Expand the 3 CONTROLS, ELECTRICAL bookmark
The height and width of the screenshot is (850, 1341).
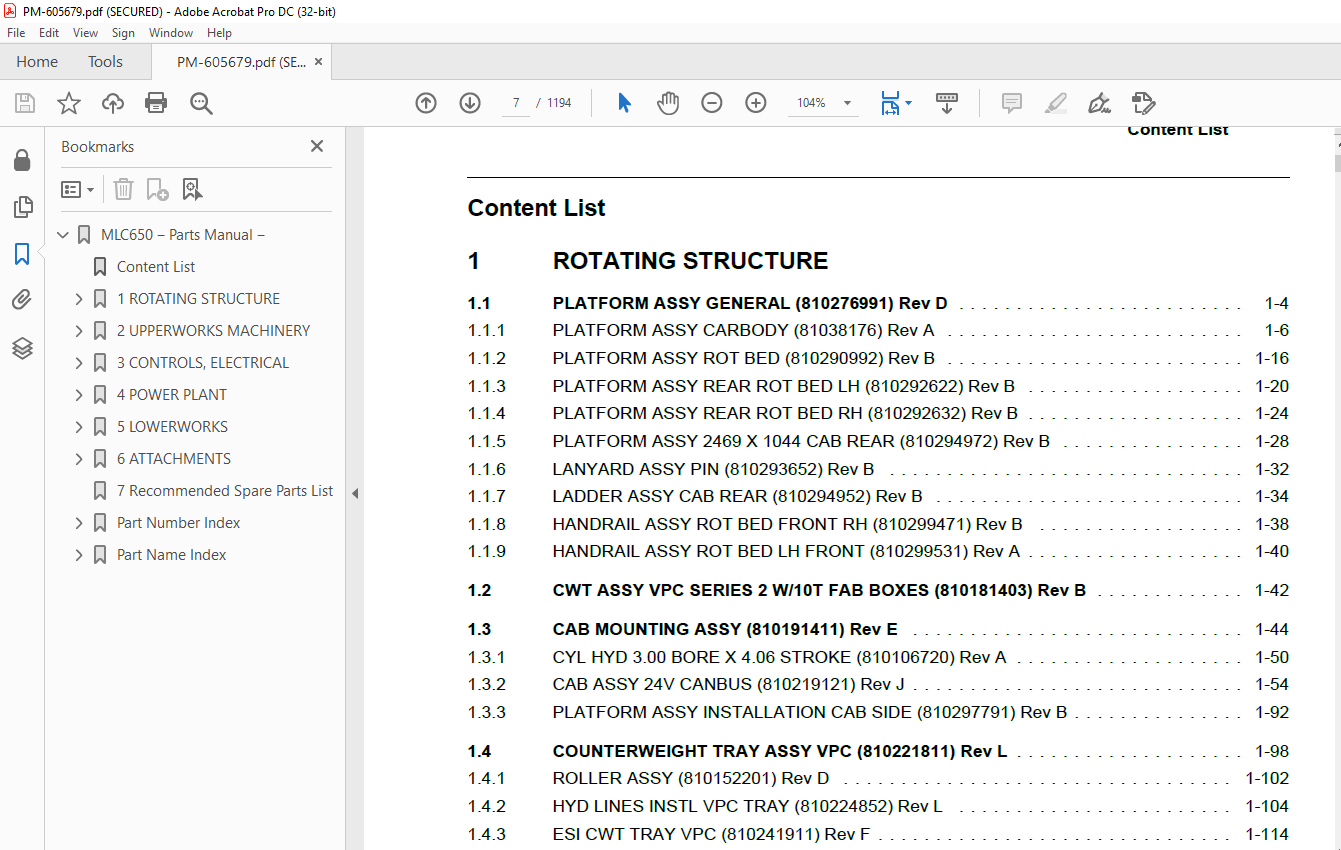[x=79, y=363]
